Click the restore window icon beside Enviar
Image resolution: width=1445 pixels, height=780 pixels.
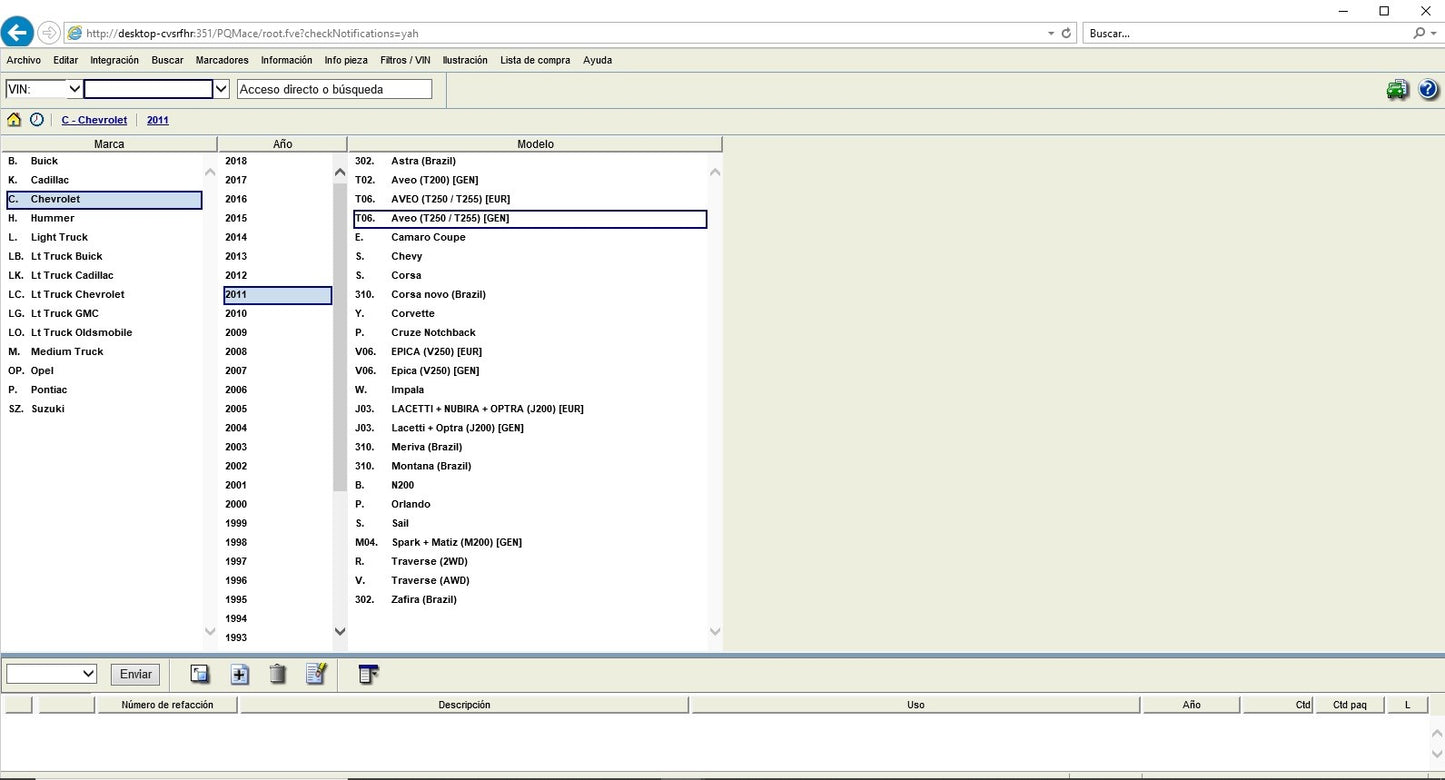tap(200, 674)
